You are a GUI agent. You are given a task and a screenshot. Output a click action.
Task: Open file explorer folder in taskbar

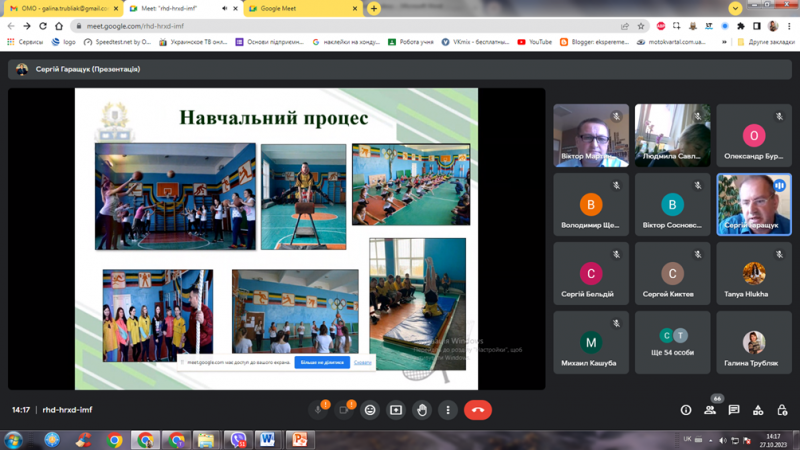pyautogui.click(x=206, y=440)
